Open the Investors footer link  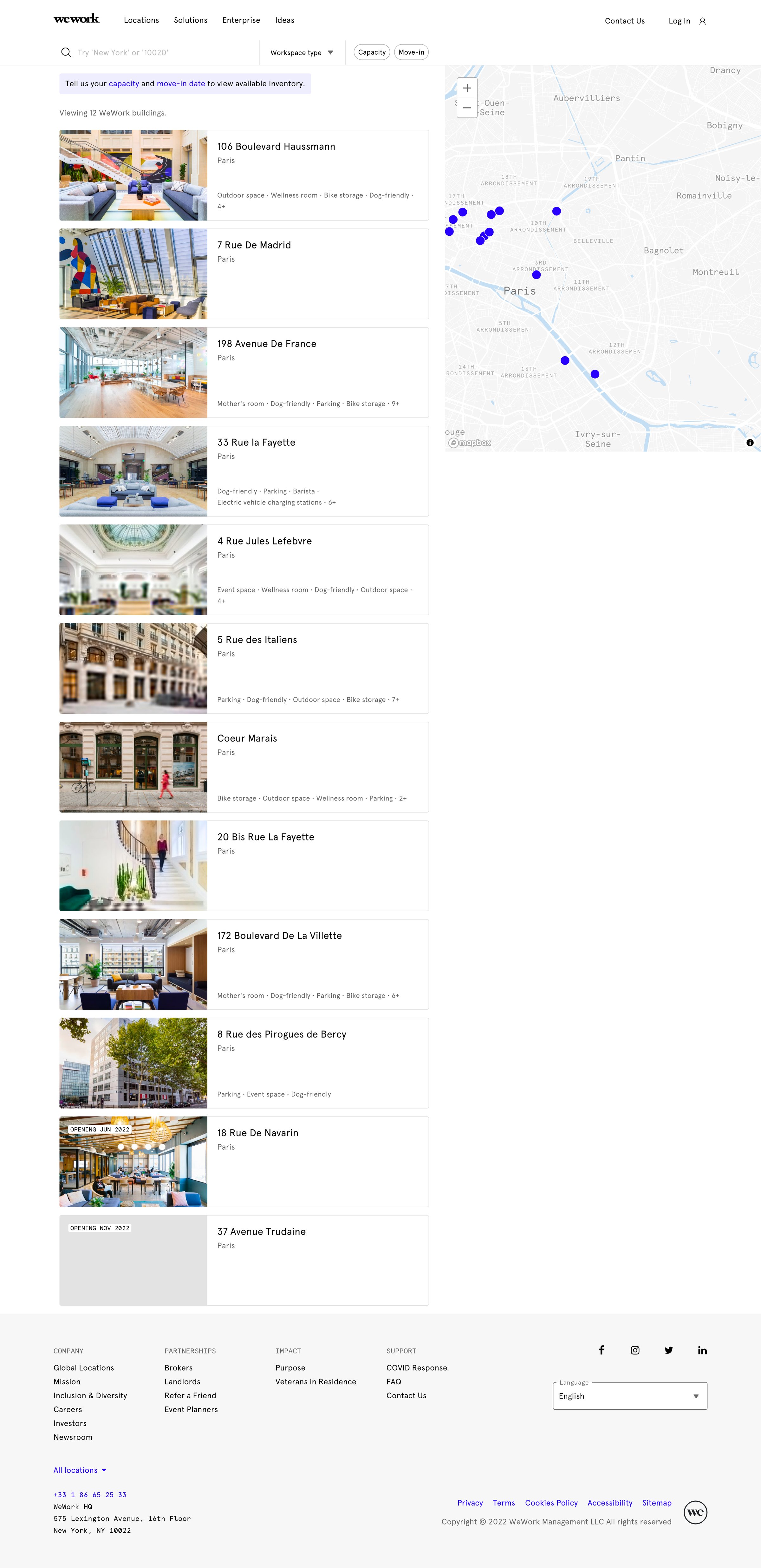70,1423
